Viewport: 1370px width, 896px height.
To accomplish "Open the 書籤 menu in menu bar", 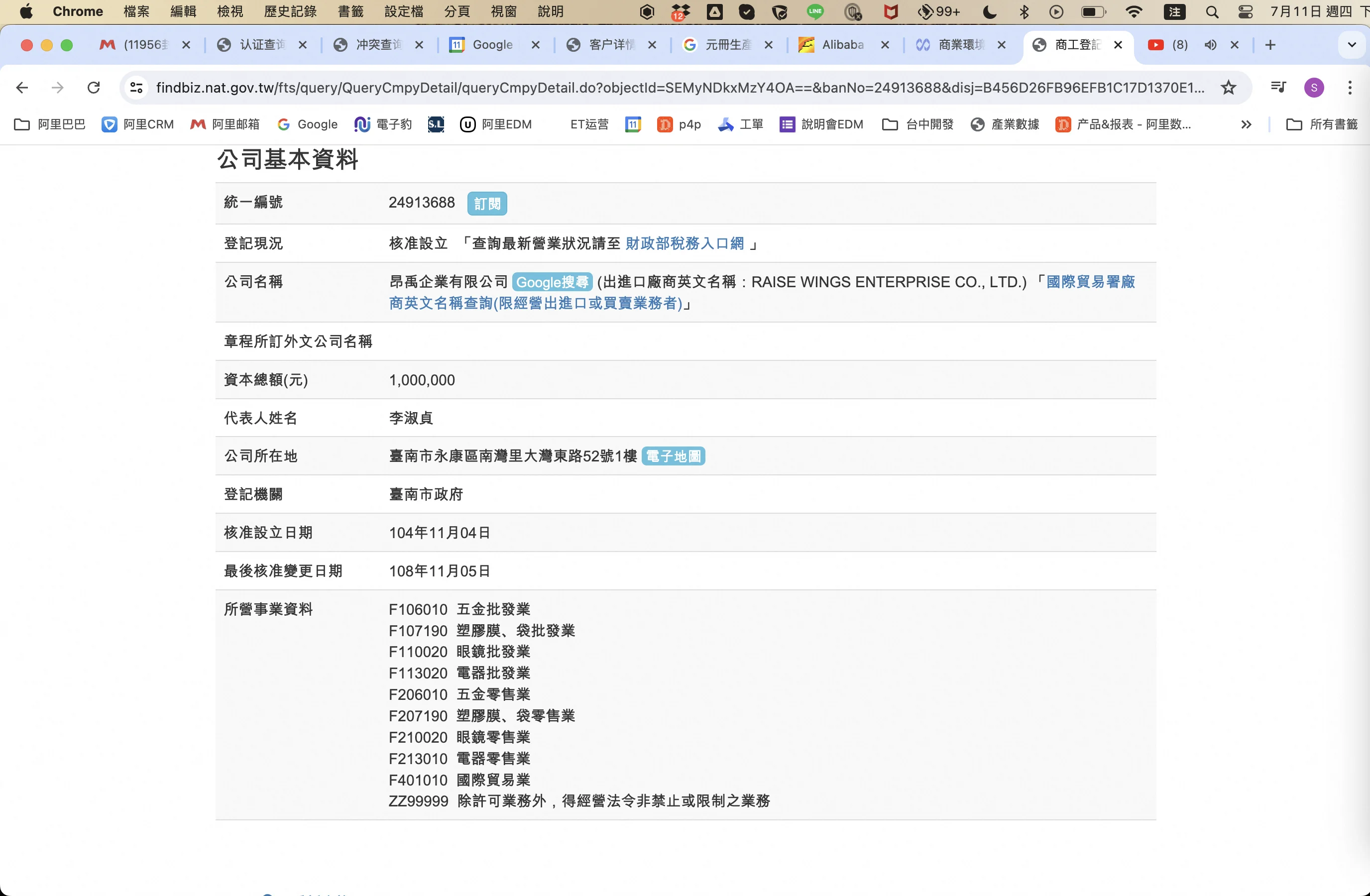I will tap(350, 11).
